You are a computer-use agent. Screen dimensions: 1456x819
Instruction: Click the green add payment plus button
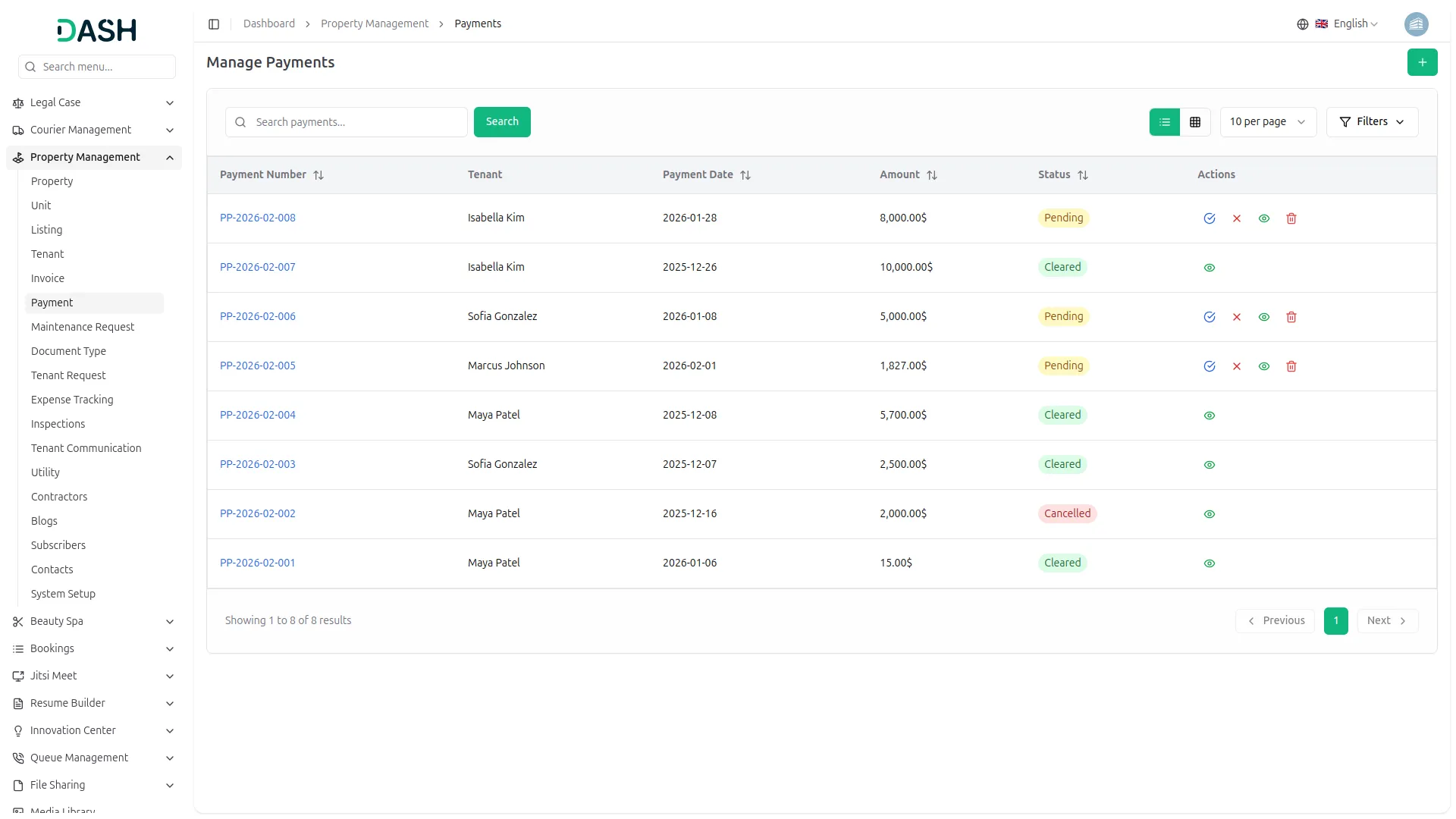point(1422,62)
